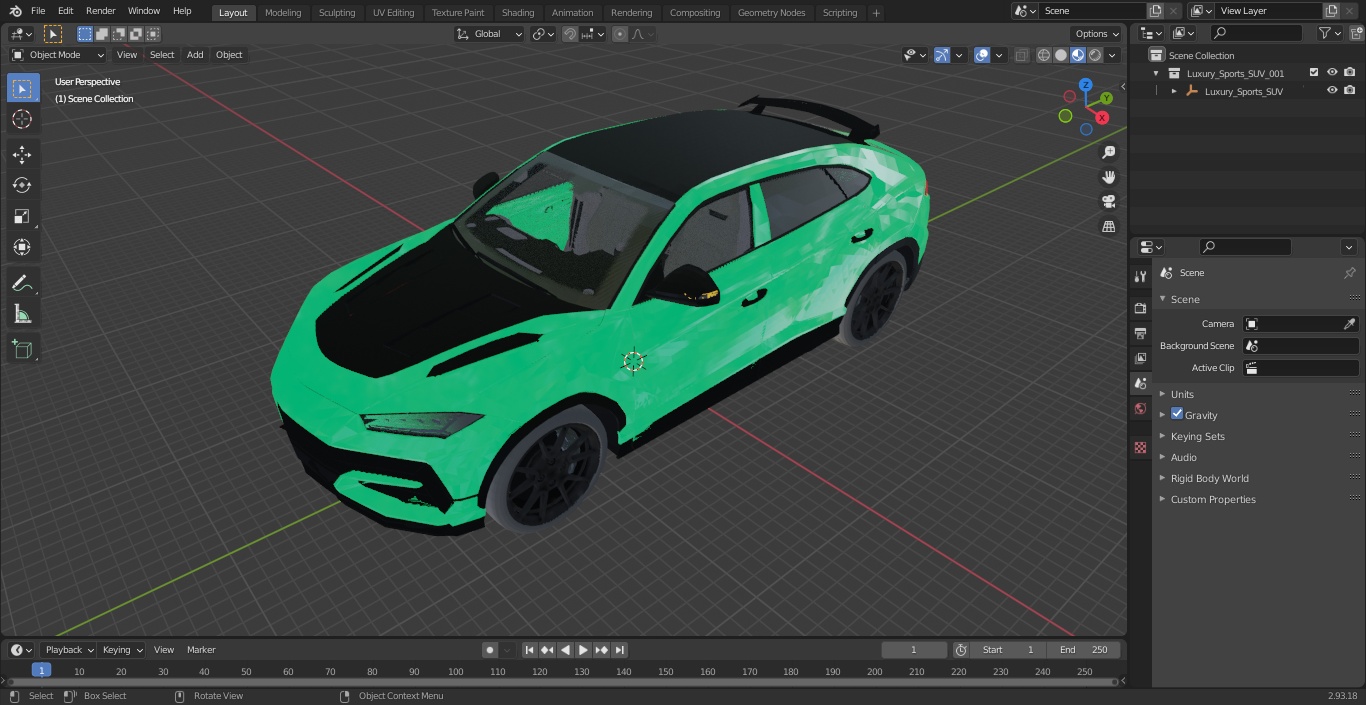This screenshot has height=705, width=1366.
Task: Activate the Rotate tool
Action: (x=22, y=185)
